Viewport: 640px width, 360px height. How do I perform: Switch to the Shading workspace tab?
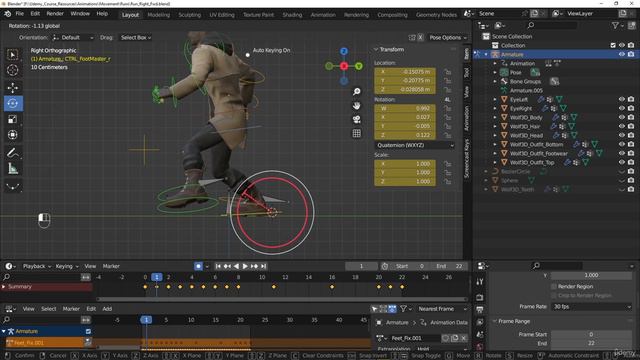pyautogui.click(x=292, y=15)
